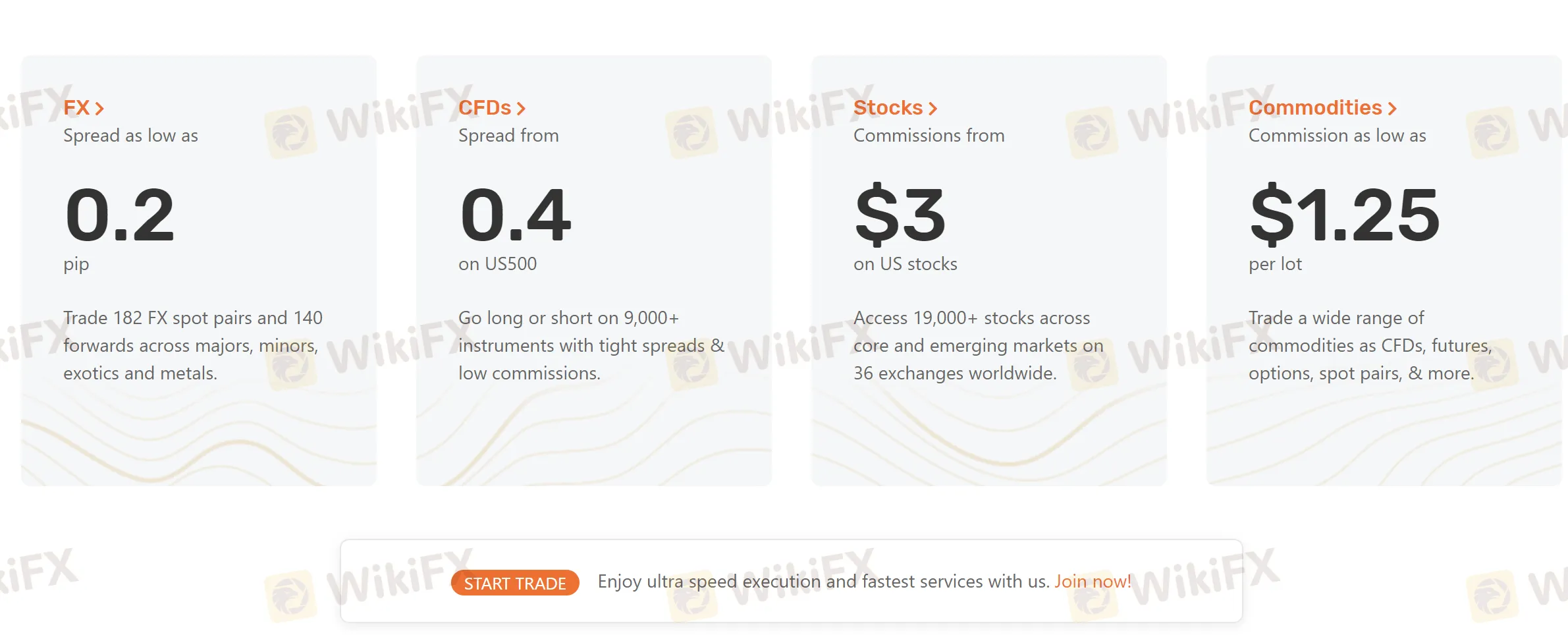This screenshot has width=1568, height=635.
Task: Click the "Go long or short" description
Action: tap(591, 345)
